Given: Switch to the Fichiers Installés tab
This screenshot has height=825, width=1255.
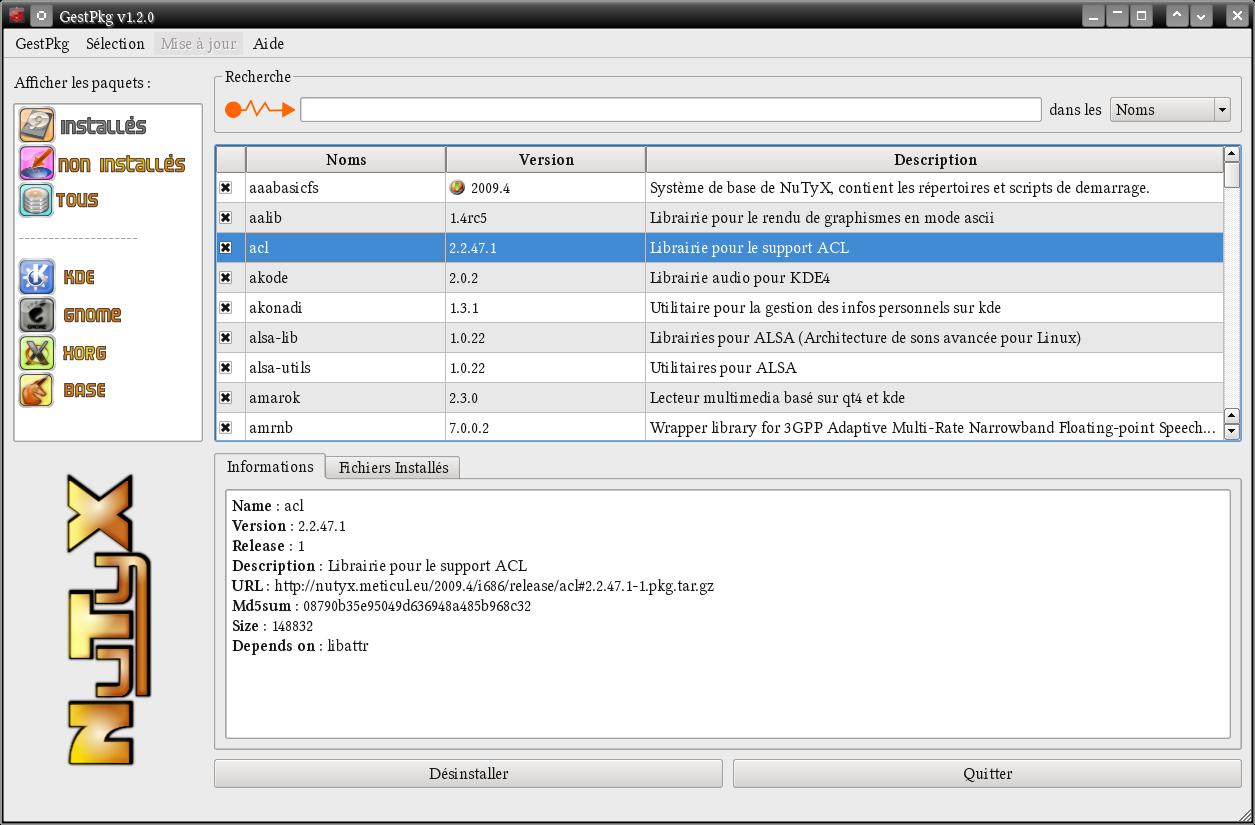Looking at the screenshot, I should pyautogui.click(x=394, y=467).
